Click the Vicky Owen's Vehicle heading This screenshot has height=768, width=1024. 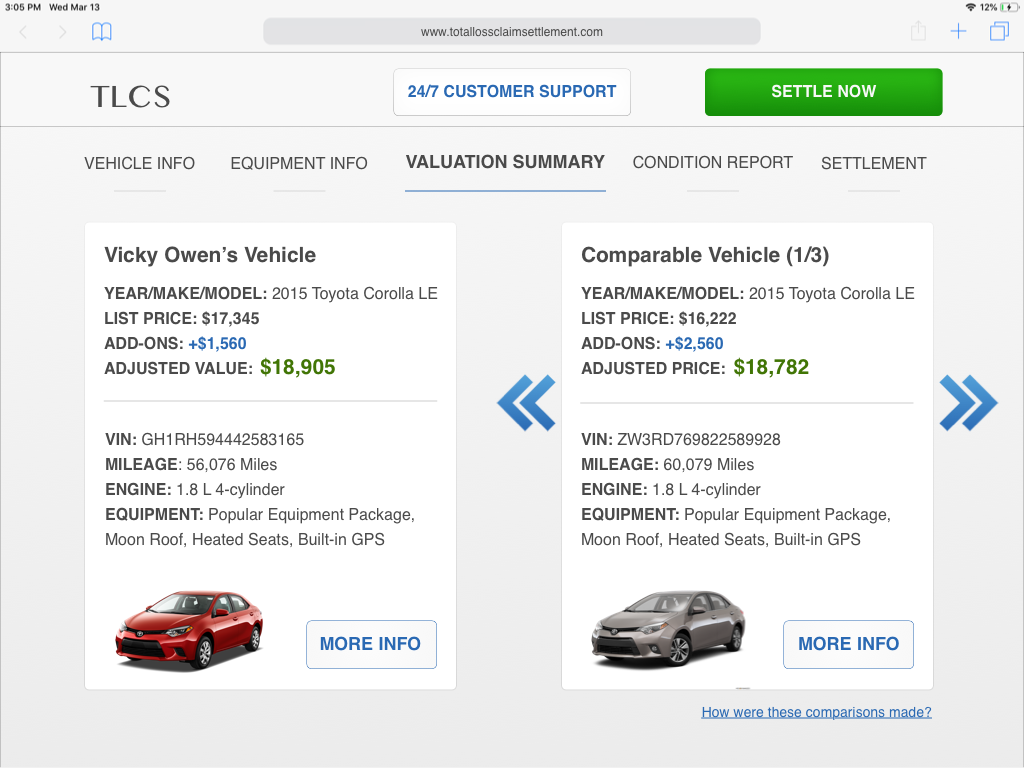coord(210,255)
